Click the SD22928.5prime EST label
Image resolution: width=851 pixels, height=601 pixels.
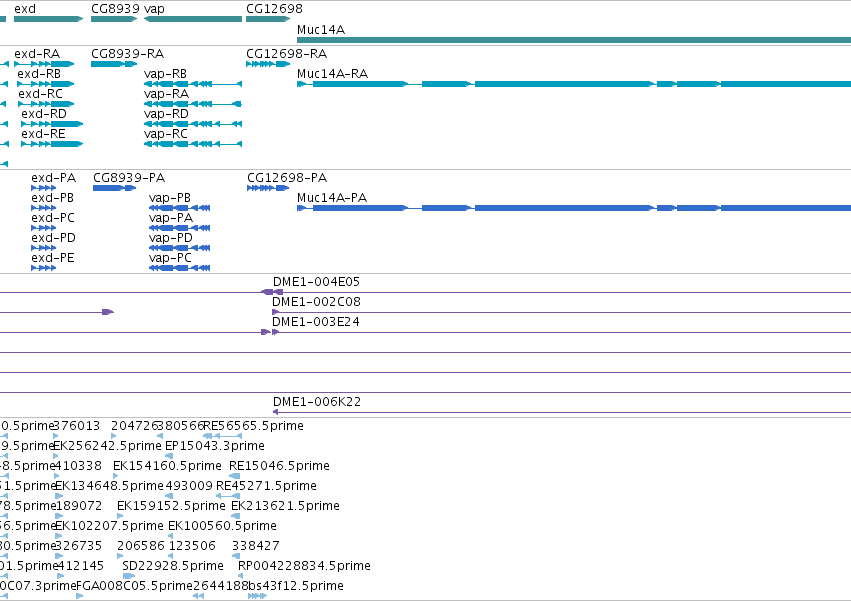pyautogui.click(x=173, y=566)
